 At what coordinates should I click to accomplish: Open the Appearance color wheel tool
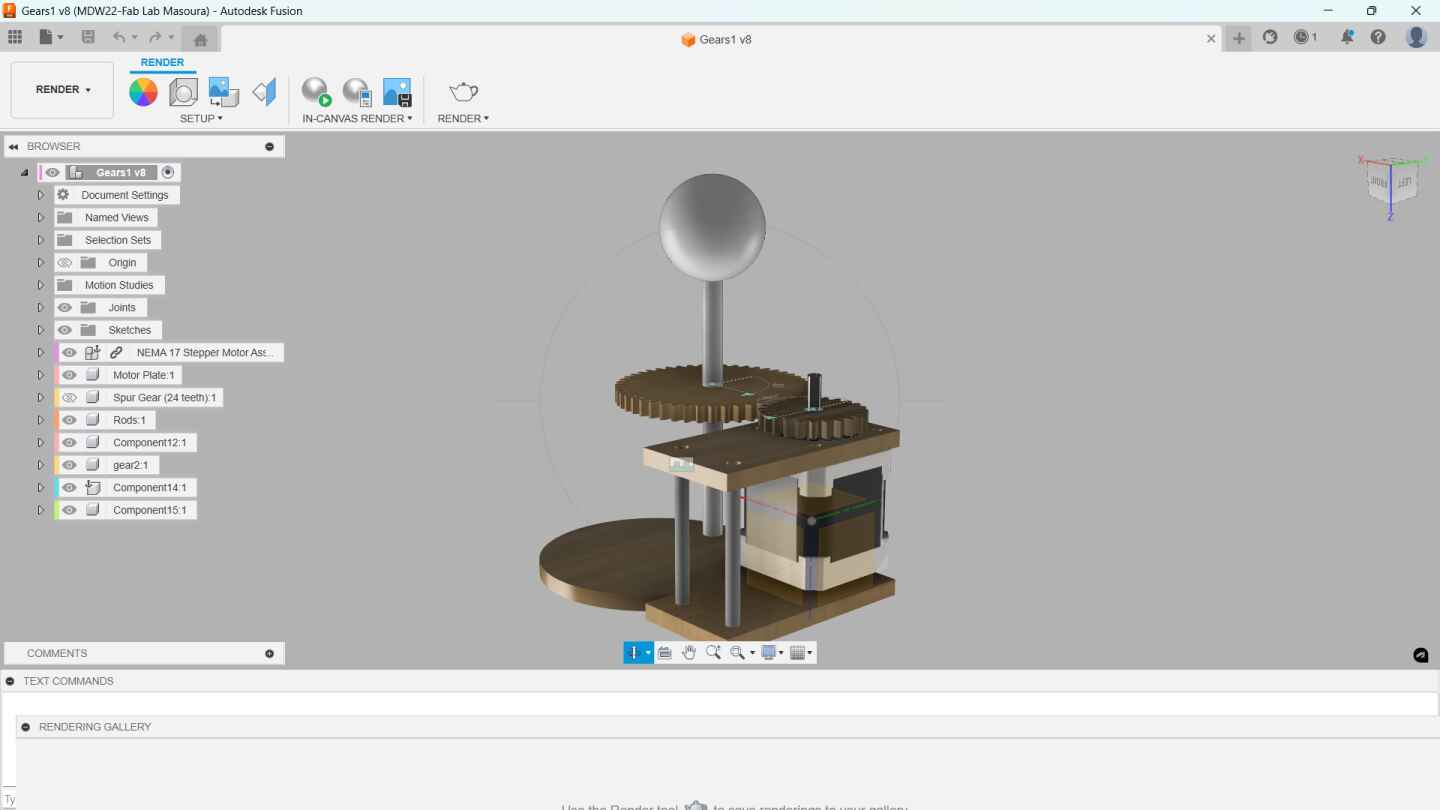click(143, 92)
